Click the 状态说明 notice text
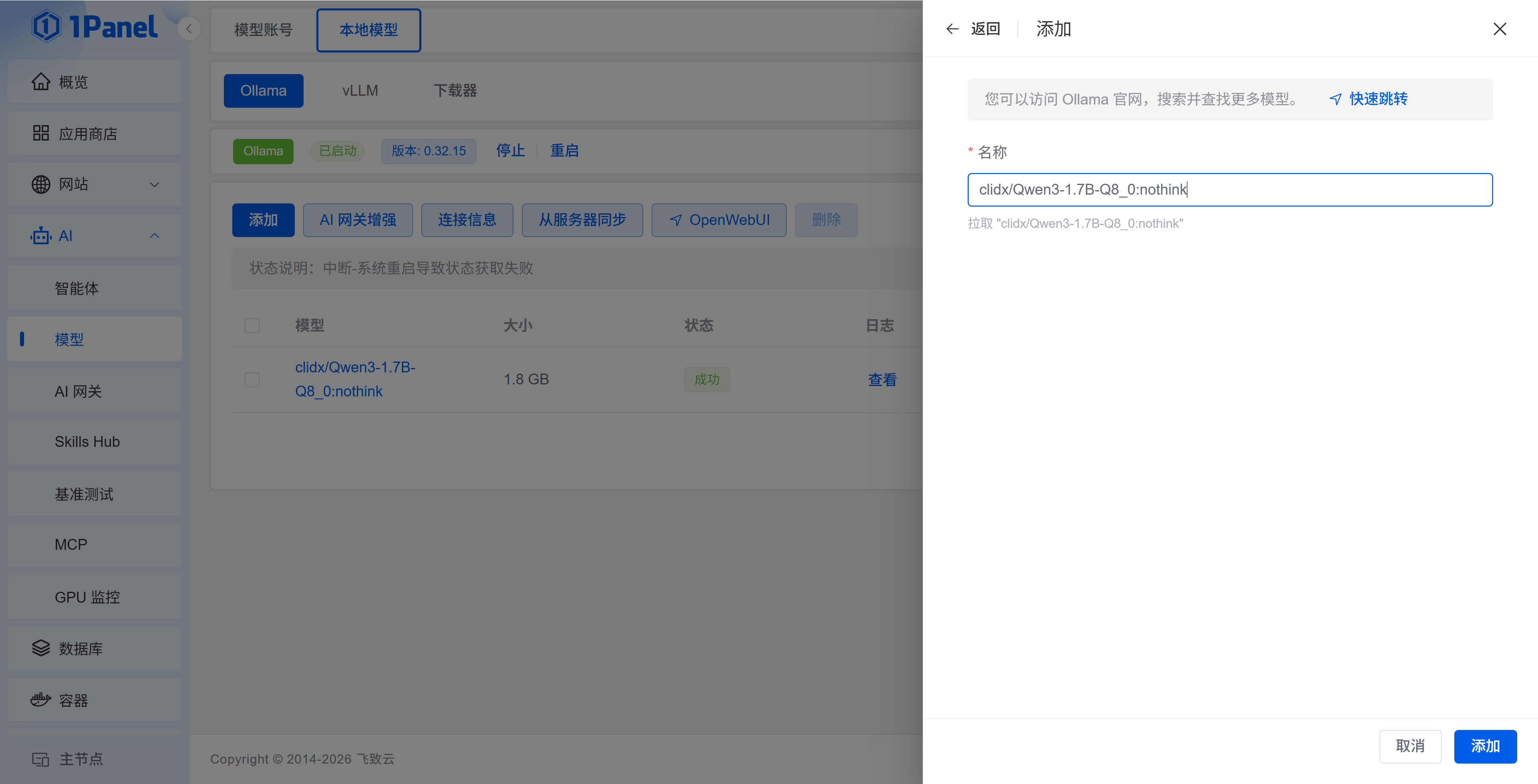Viewport: 1538px width, 784px height. (x=391, y=268)
